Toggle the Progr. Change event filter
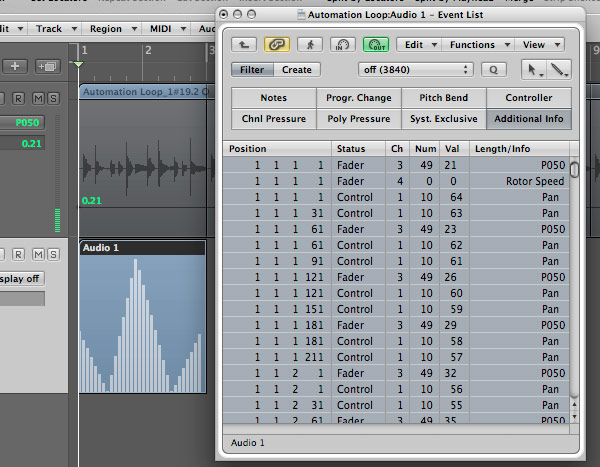Screen dimensions: 600x467 tap(359, 98)
